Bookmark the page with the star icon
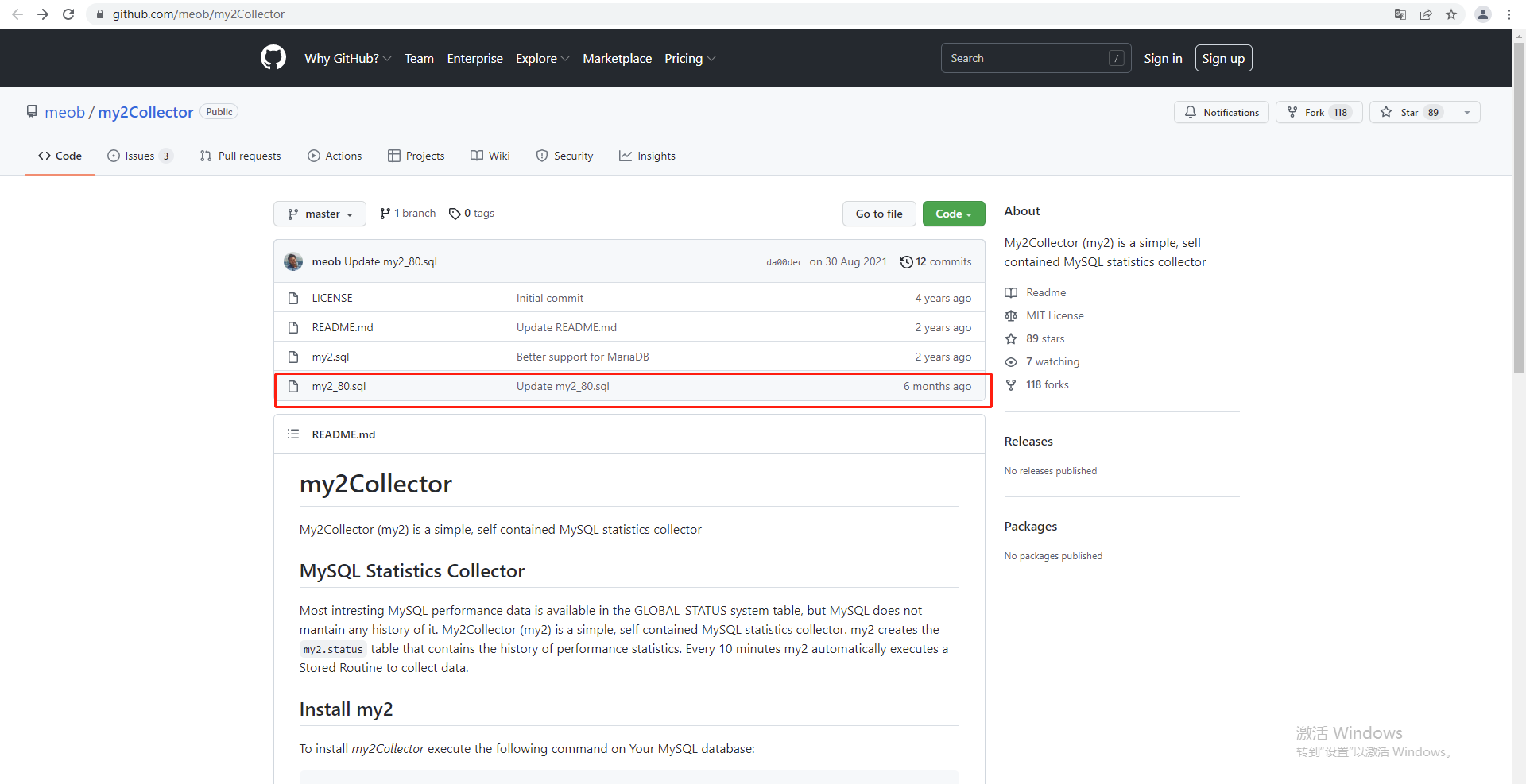 (1451, 14)
